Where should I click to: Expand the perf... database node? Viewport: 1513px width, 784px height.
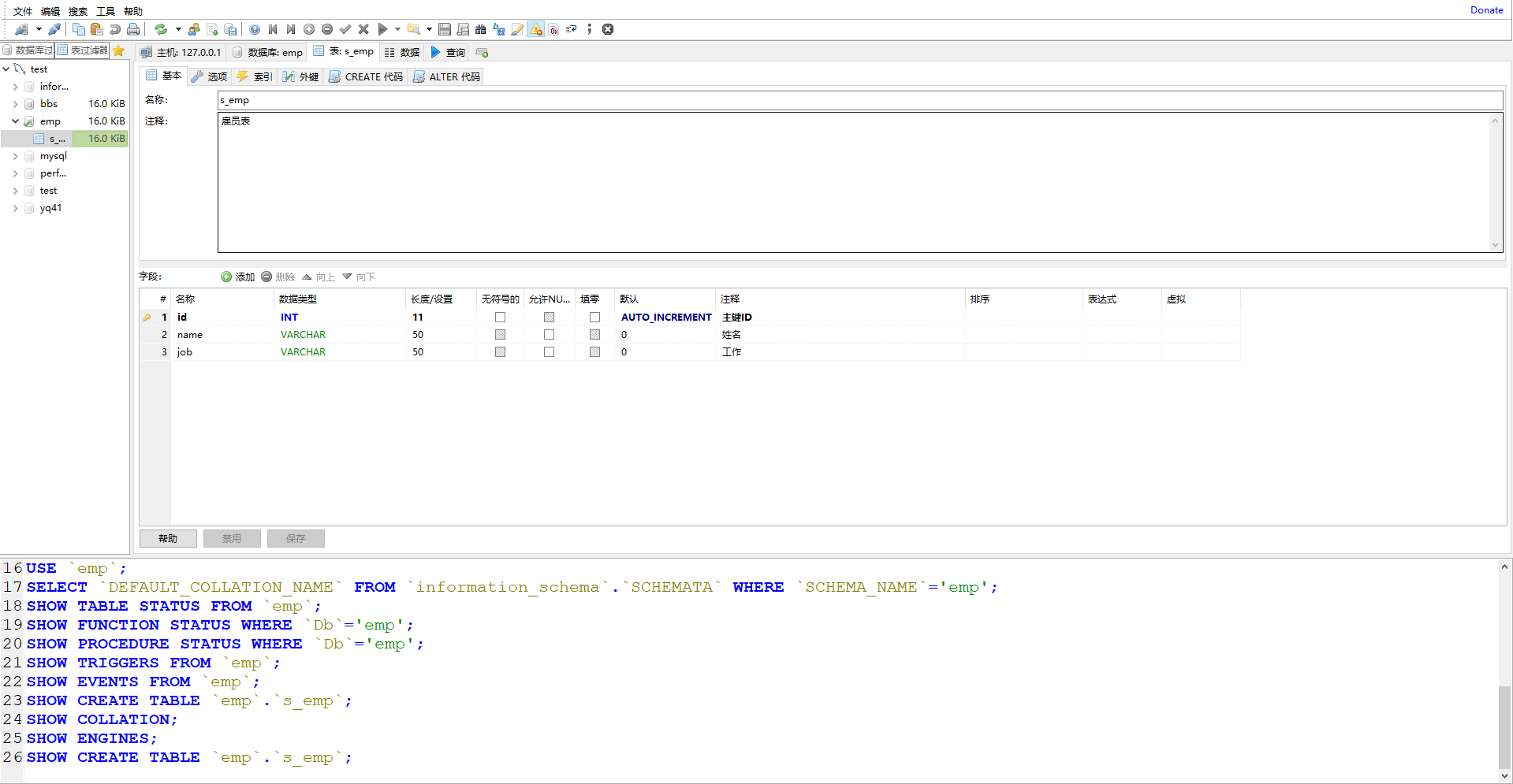point(15,173)
